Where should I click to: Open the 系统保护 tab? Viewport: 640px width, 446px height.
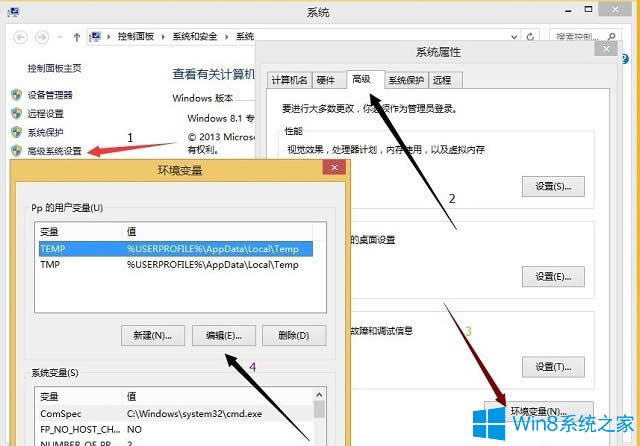pos(406,80)
